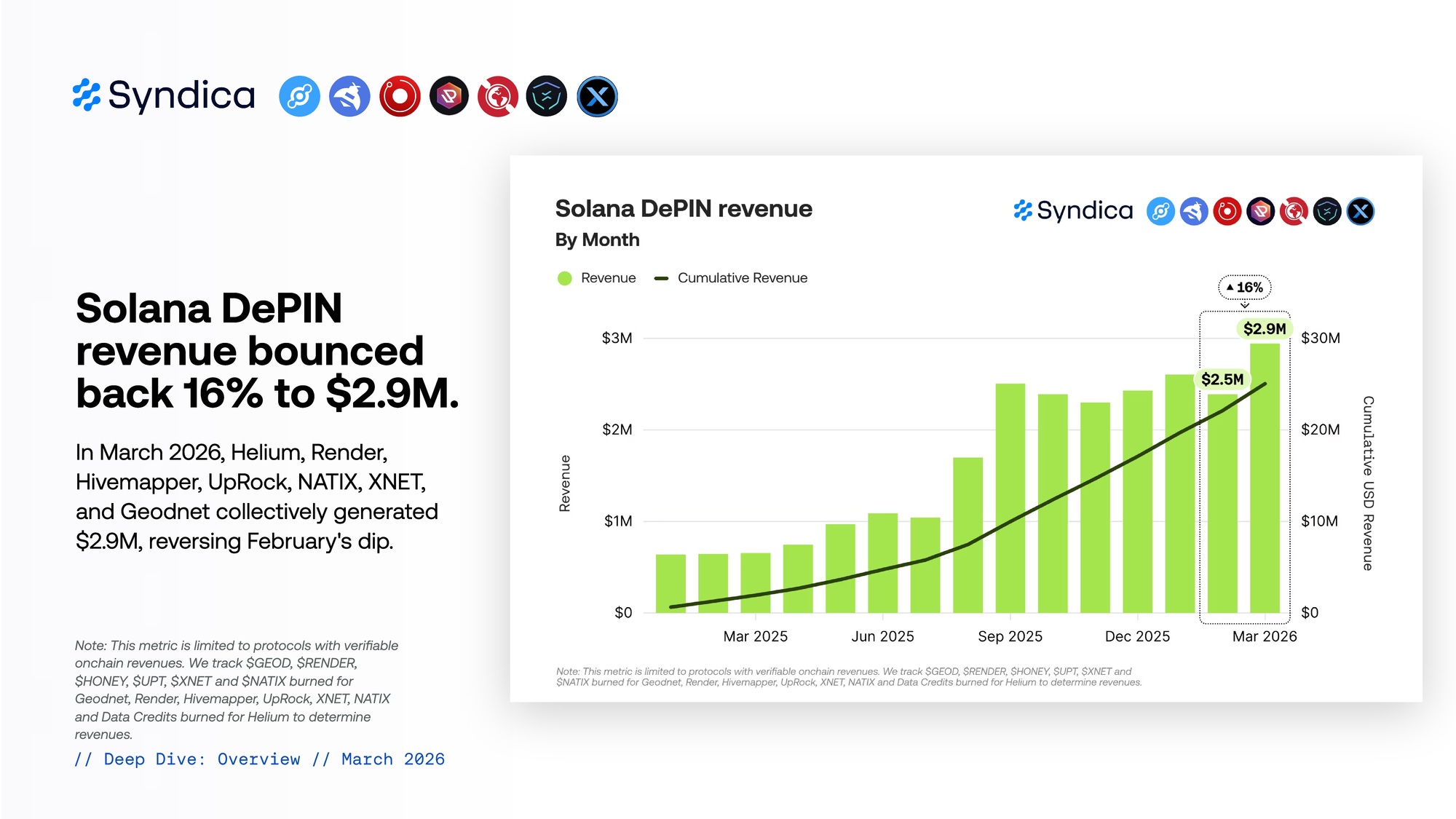Click the Sep 2025 x-axis label
Image resolution: width=1456 pixels, height=819 pixels.
pos(1010,636)
